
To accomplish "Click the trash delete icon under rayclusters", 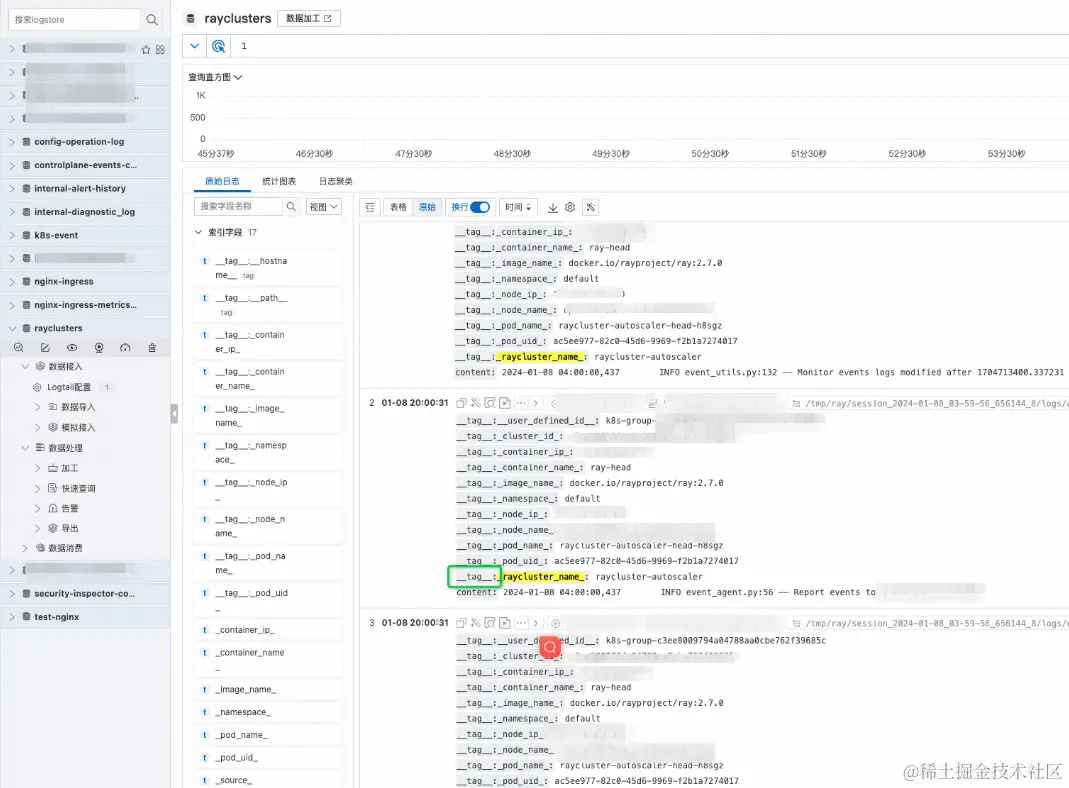I will (x=152, y=348).
